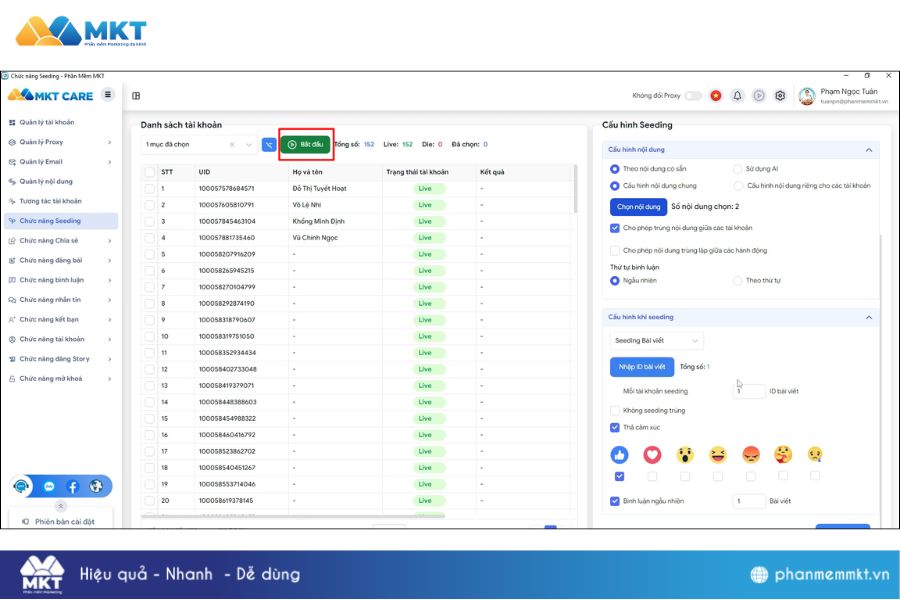Click the Angry reaction emoji
Screen dimensions: 900x600
click(x=750, y=455)
